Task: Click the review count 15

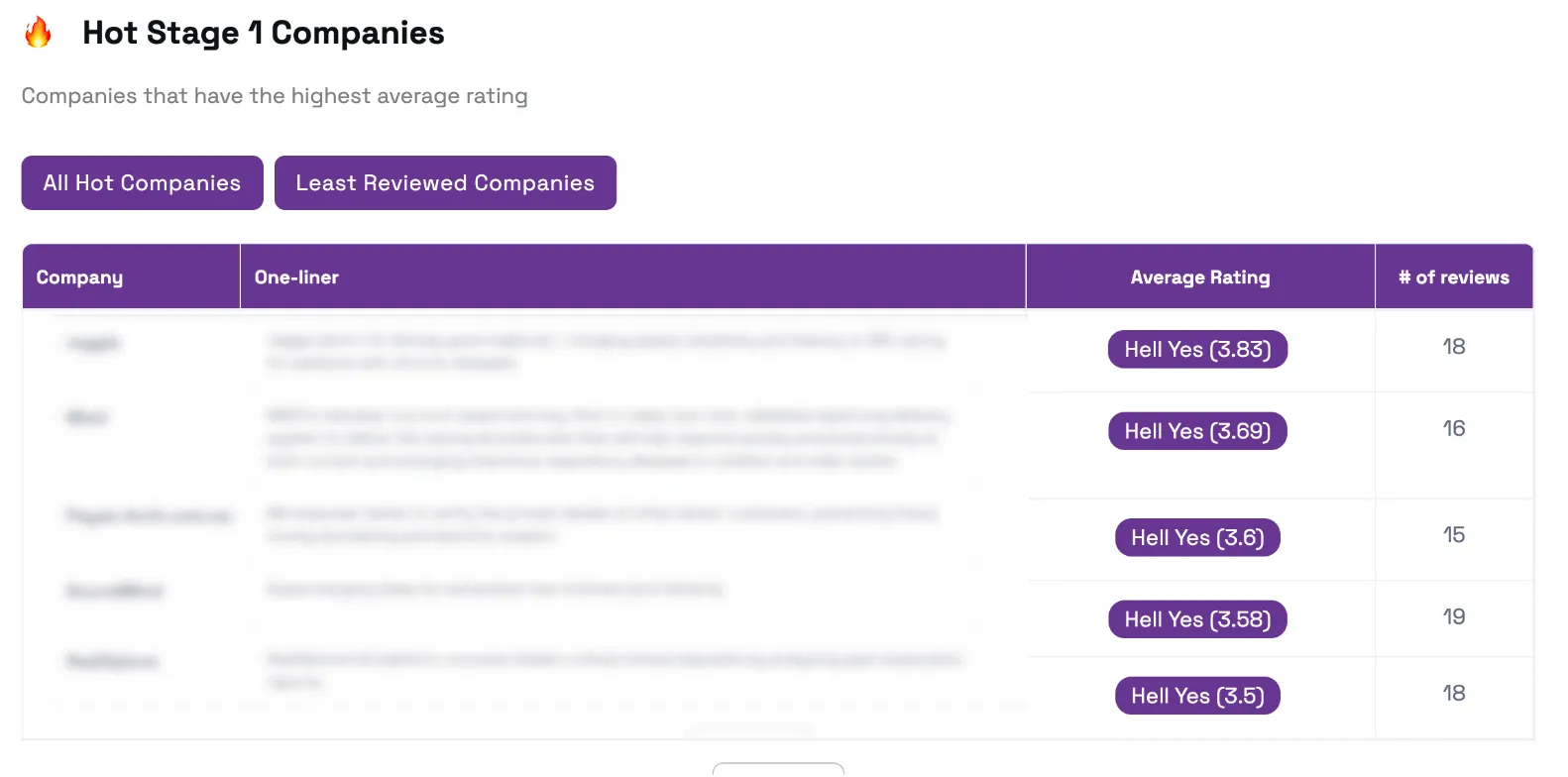Action: [x=1454, y=534]
